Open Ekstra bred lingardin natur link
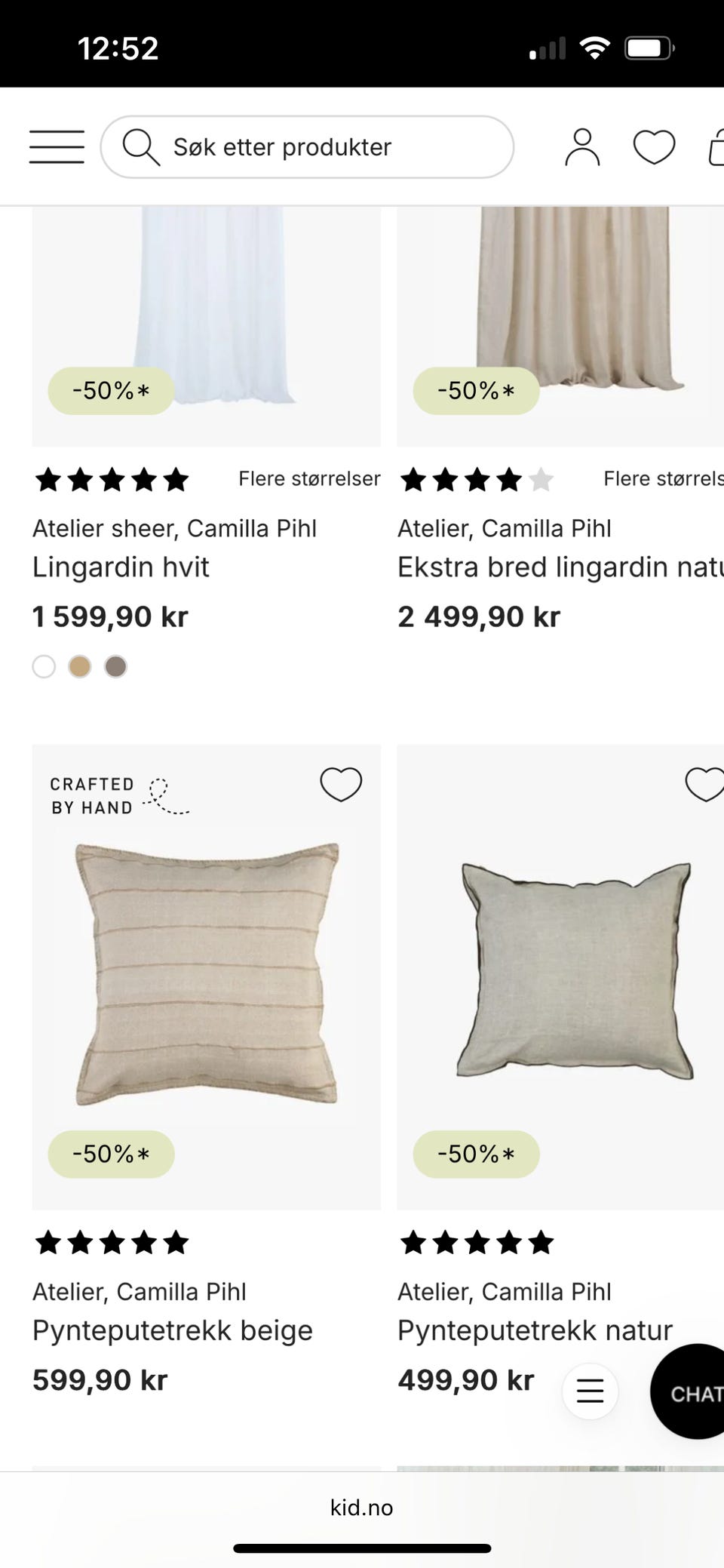Viewport: 724px width, 1568px height. pos(560,567)
